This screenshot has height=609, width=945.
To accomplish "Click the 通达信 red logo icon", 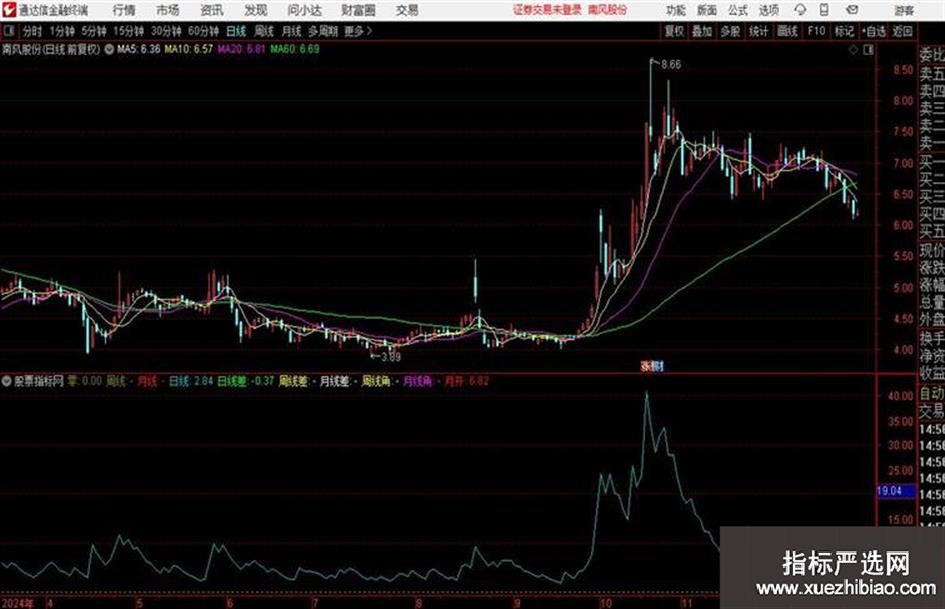I will [9, 10].
